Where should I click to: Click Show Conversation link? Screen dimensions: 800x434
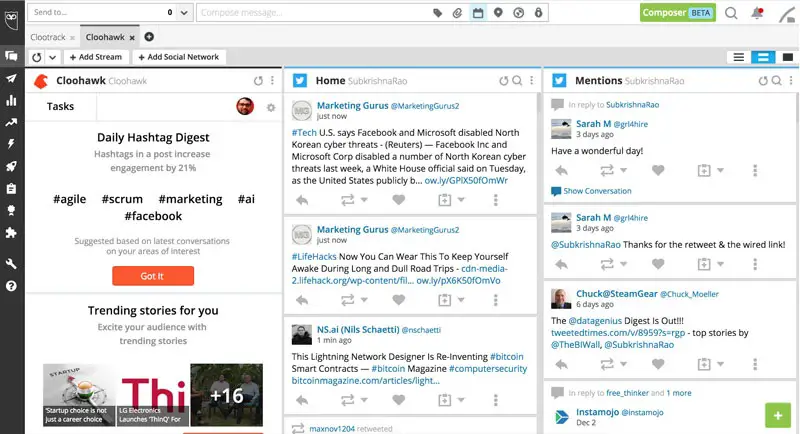(591, 191)
